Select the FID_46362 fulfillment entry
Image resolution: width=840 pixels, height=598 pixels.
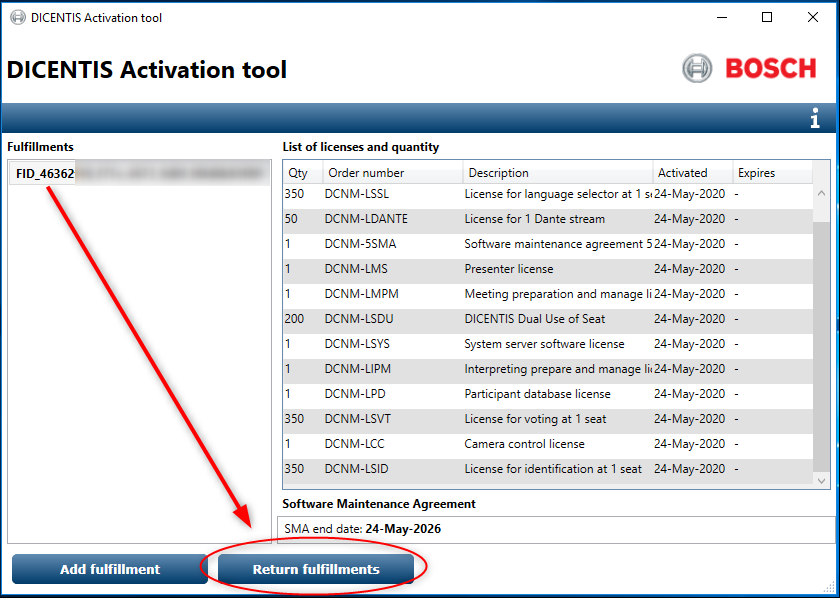(x=140, y=174)
